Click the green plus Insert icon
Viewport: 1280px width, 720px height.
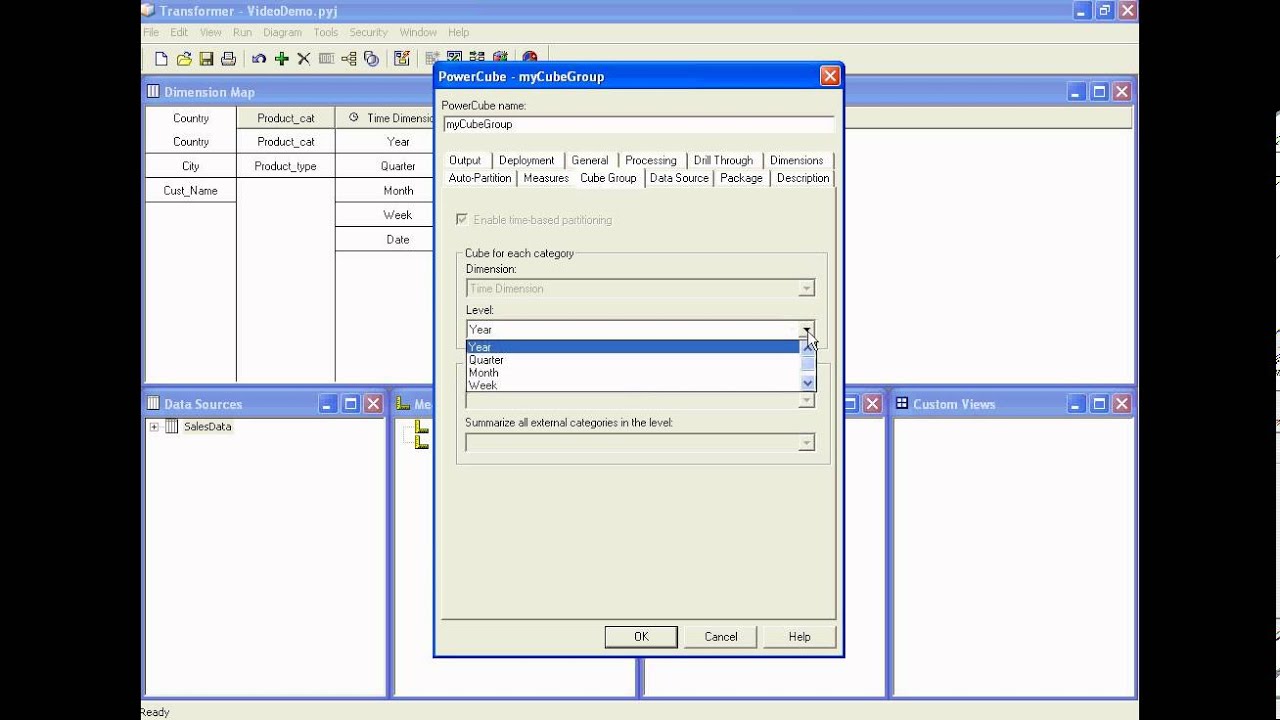[282, 59]
